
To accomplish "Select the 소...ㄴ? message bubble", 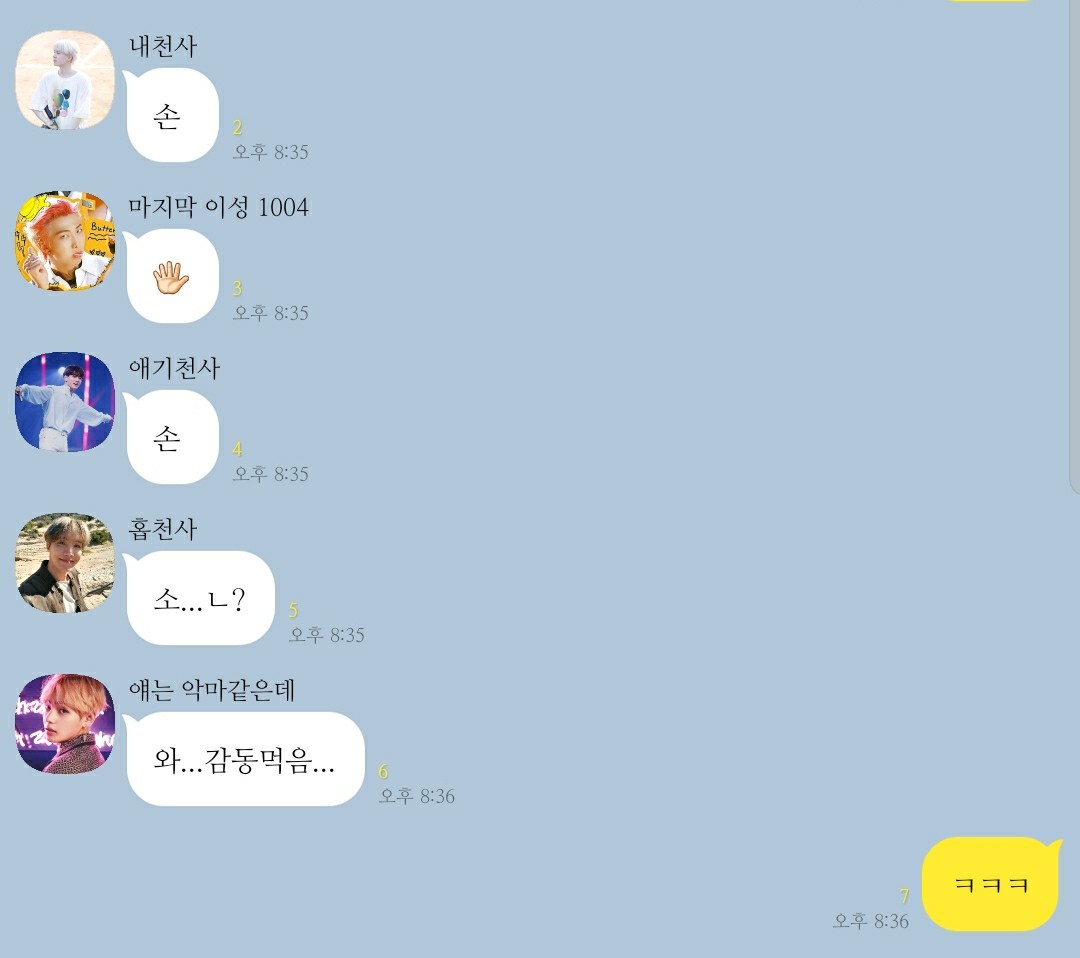I will tap(200, 598).
